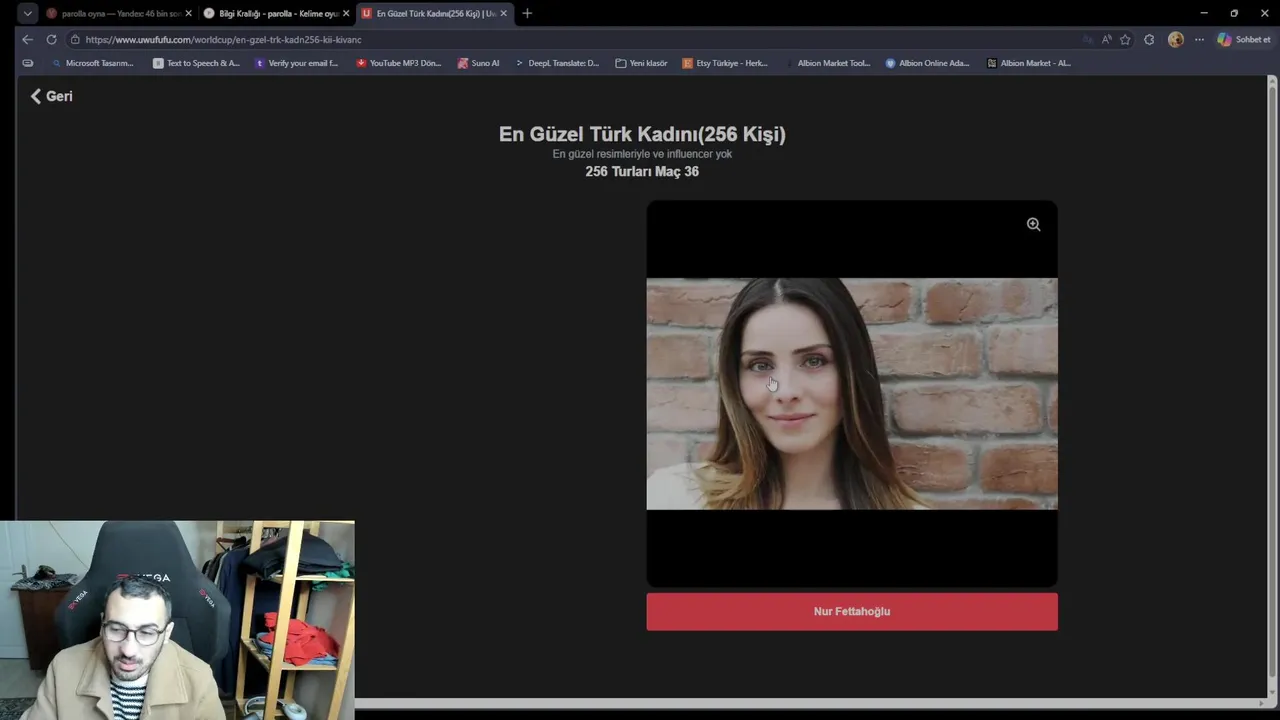The image size is (1280, 720).
Task: Vote for Nur Fettahoğlu with the red button
Action: coord(851,611)
